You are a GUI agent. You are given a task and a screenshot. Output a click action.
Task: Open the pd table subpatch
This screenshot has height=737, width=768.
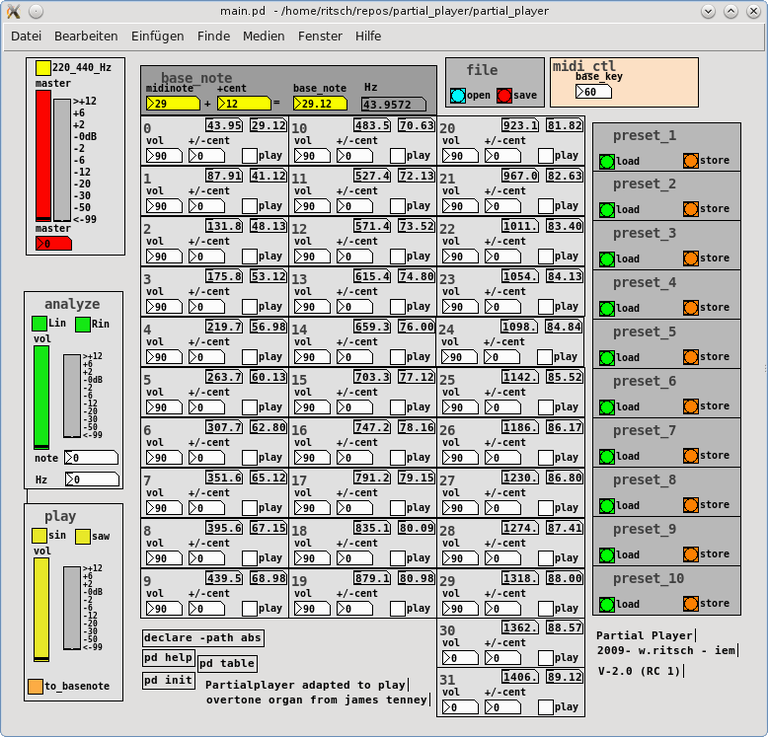(x=227, y=663)
